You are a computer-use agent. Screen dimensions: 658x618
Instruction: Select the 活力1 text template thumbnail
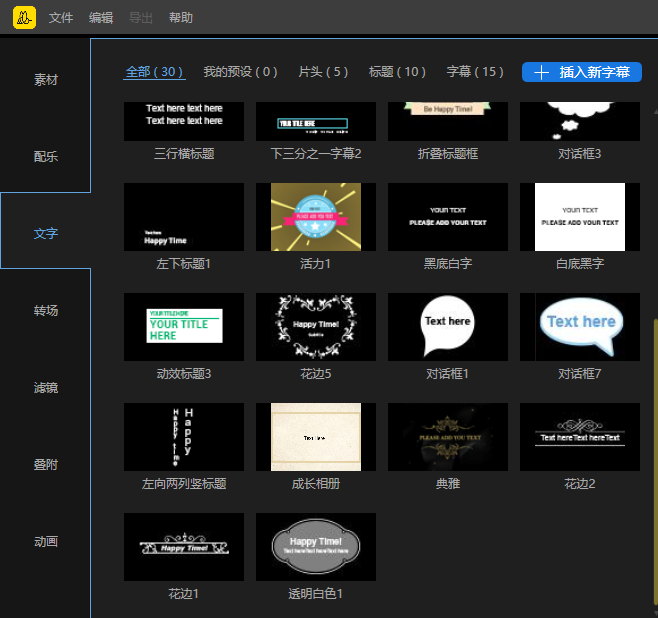[316, 217]
